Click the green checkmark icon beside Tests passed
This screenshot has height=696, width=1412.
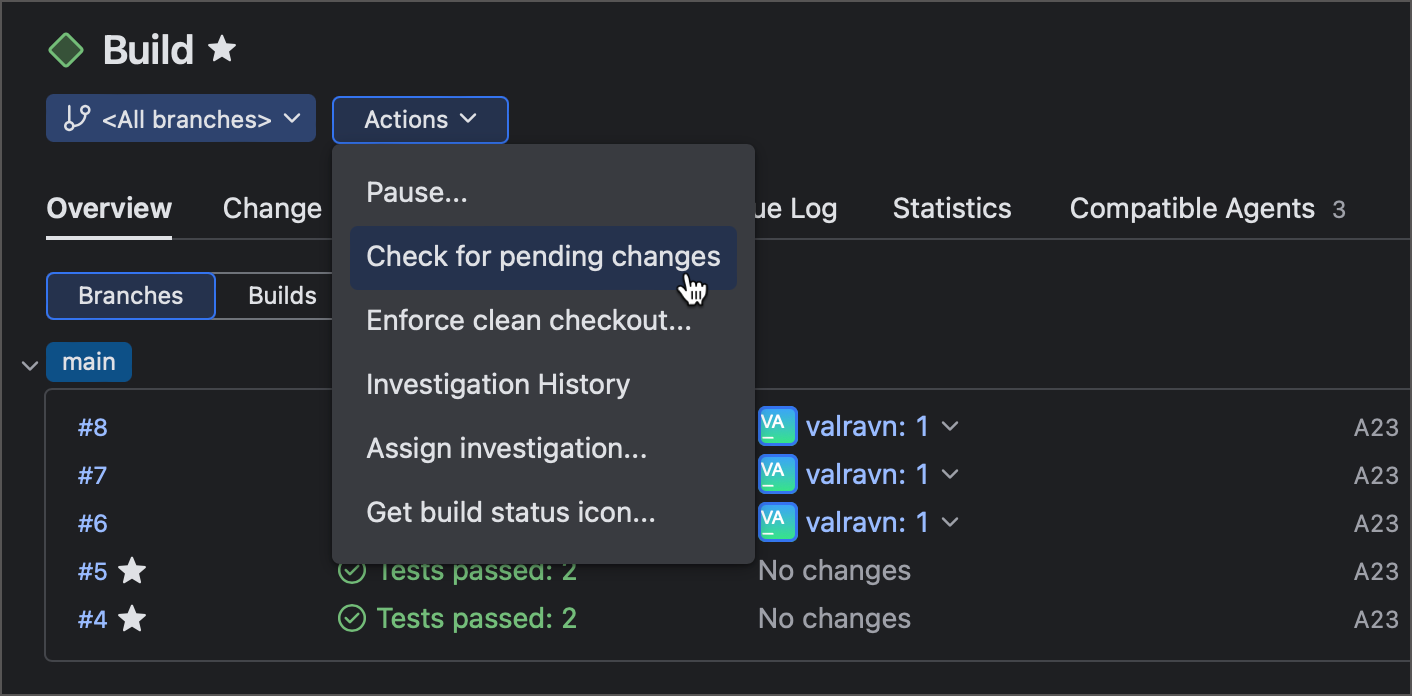pos(351,618)
